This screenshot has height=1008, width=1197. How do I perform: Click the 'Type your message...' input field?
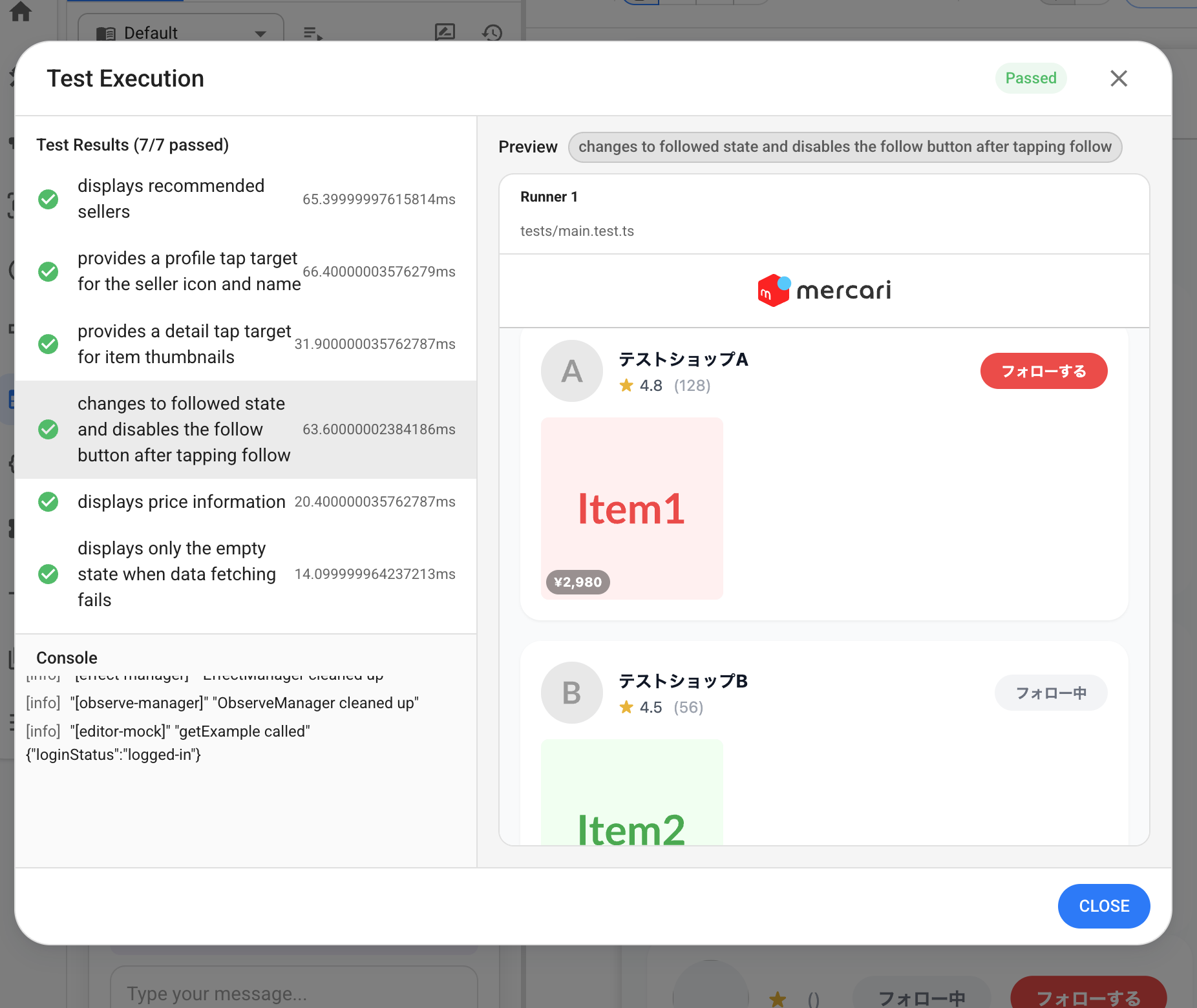click(294, 987)
